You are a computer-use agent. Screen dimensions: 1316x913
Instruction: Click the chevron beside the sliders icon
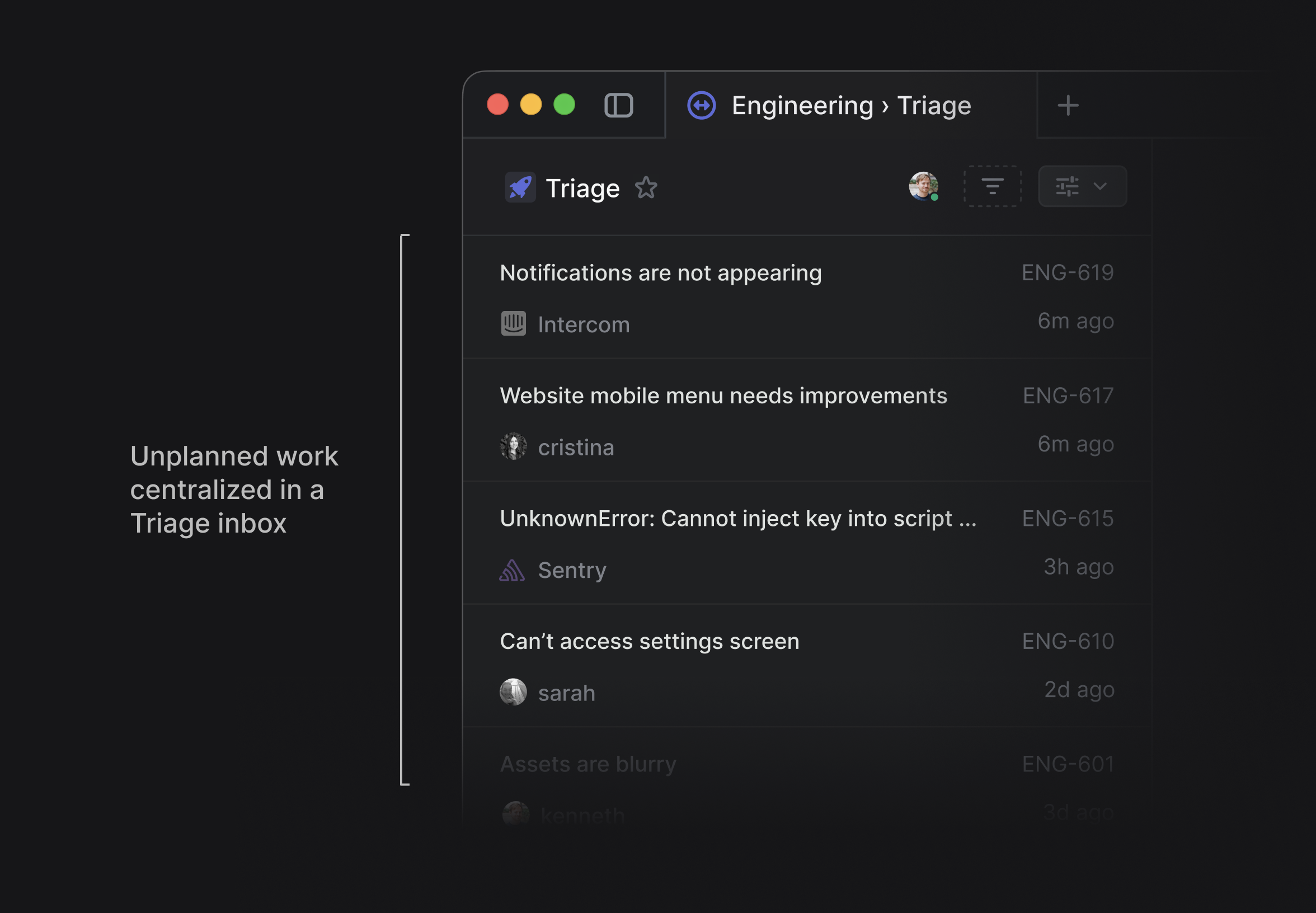point(1099,186)
